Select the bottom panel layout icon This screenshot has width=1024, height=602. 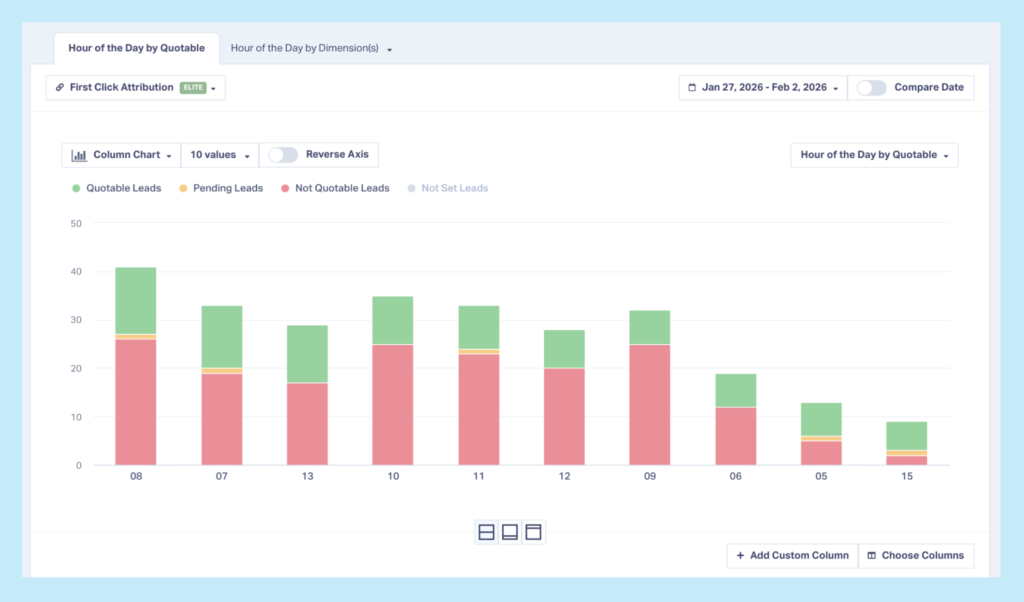pyautogui.click(x=510, y=532)
